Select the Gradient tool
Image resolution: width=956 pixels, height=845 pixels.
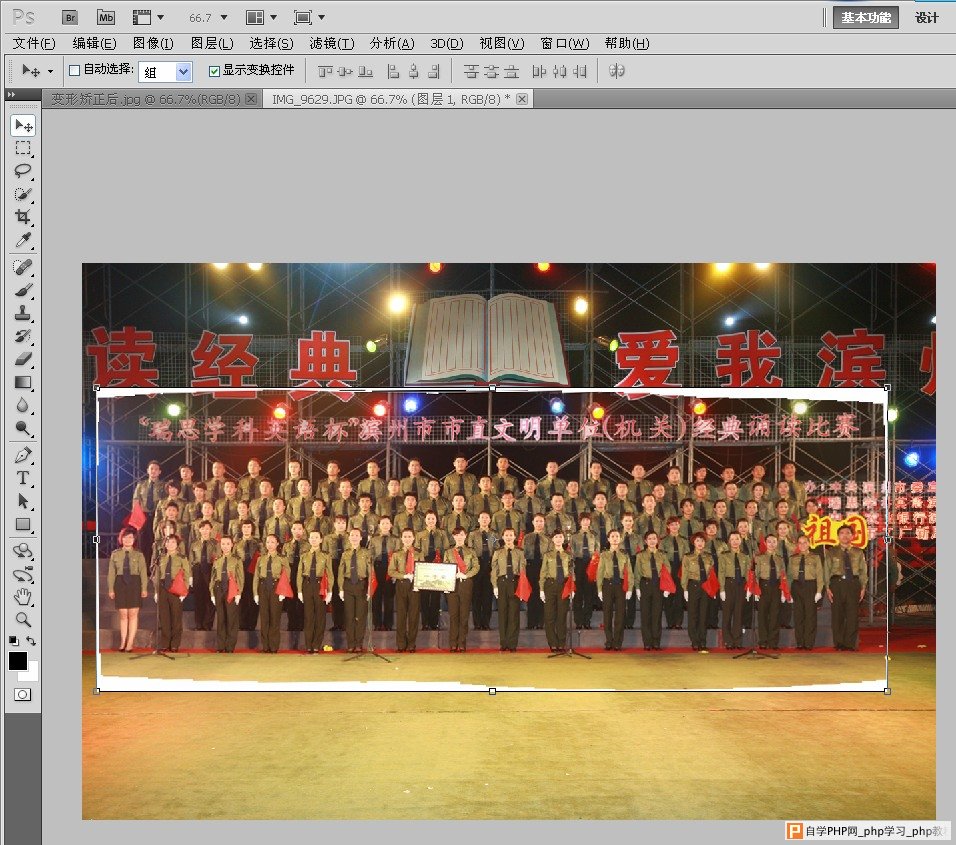click(23, 382)
